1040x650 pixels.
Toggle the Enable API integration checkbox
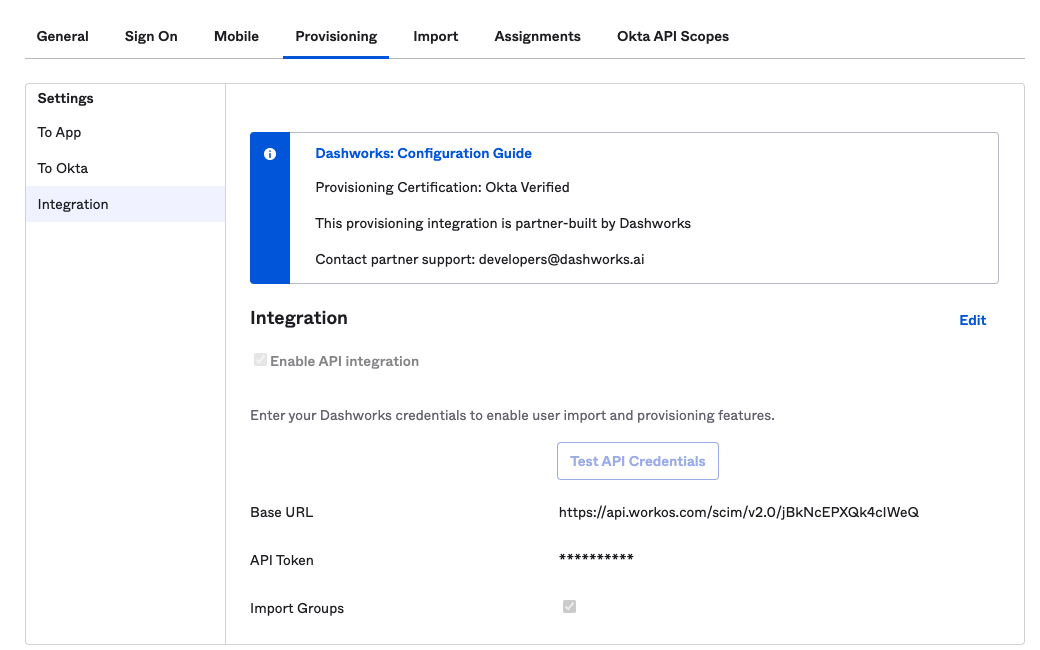(x=260, y=360)
